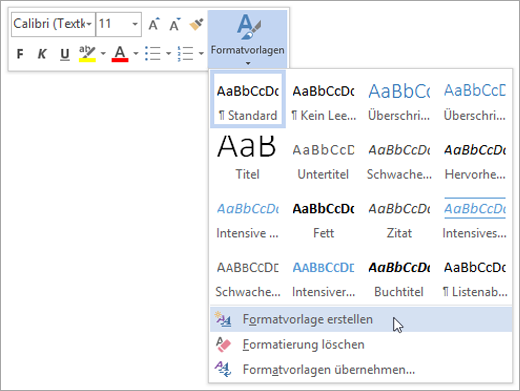Click eraser icon beside Formatierung löschen

click(223, 345)
